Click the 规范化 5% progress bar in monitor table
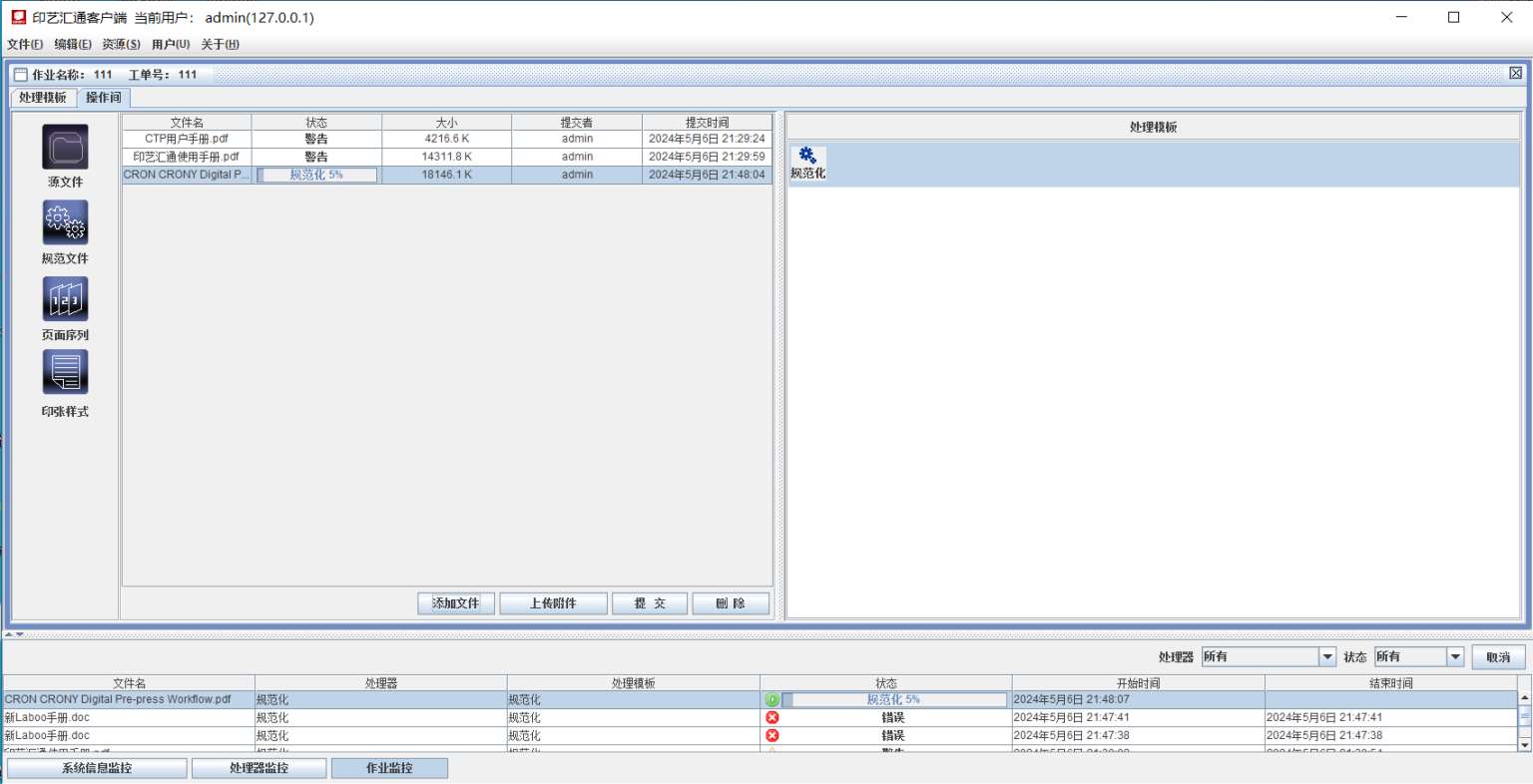This screenshot has height=784, width=1533. 894,700
